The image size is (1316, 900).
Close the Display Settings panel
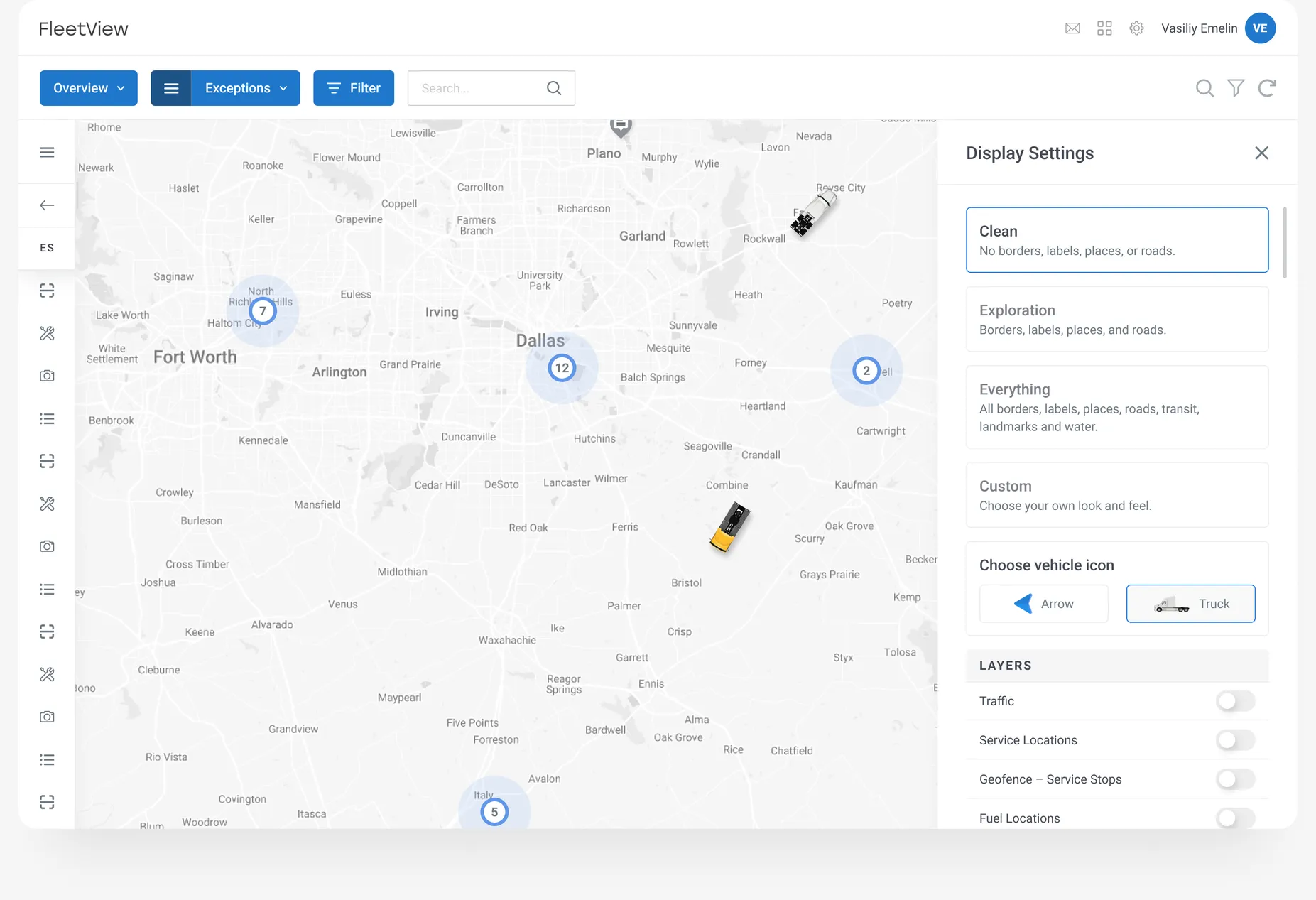1261,153
